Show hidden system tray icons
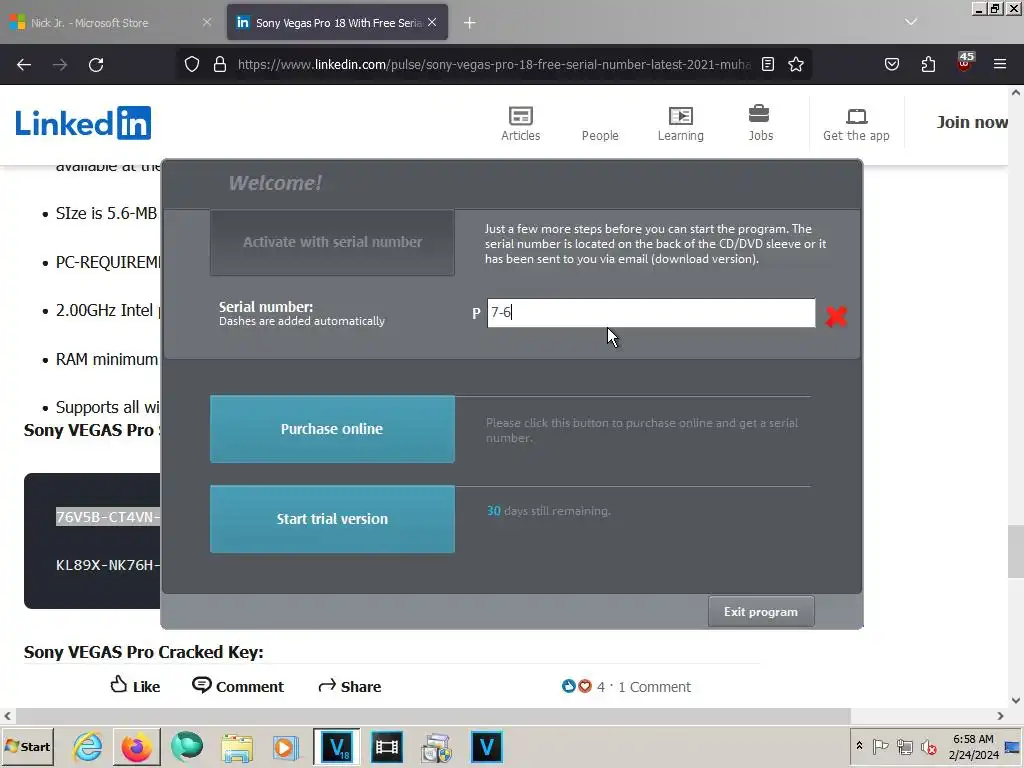The width and height of the screenshot is (1024, 768). click(859, 746)
